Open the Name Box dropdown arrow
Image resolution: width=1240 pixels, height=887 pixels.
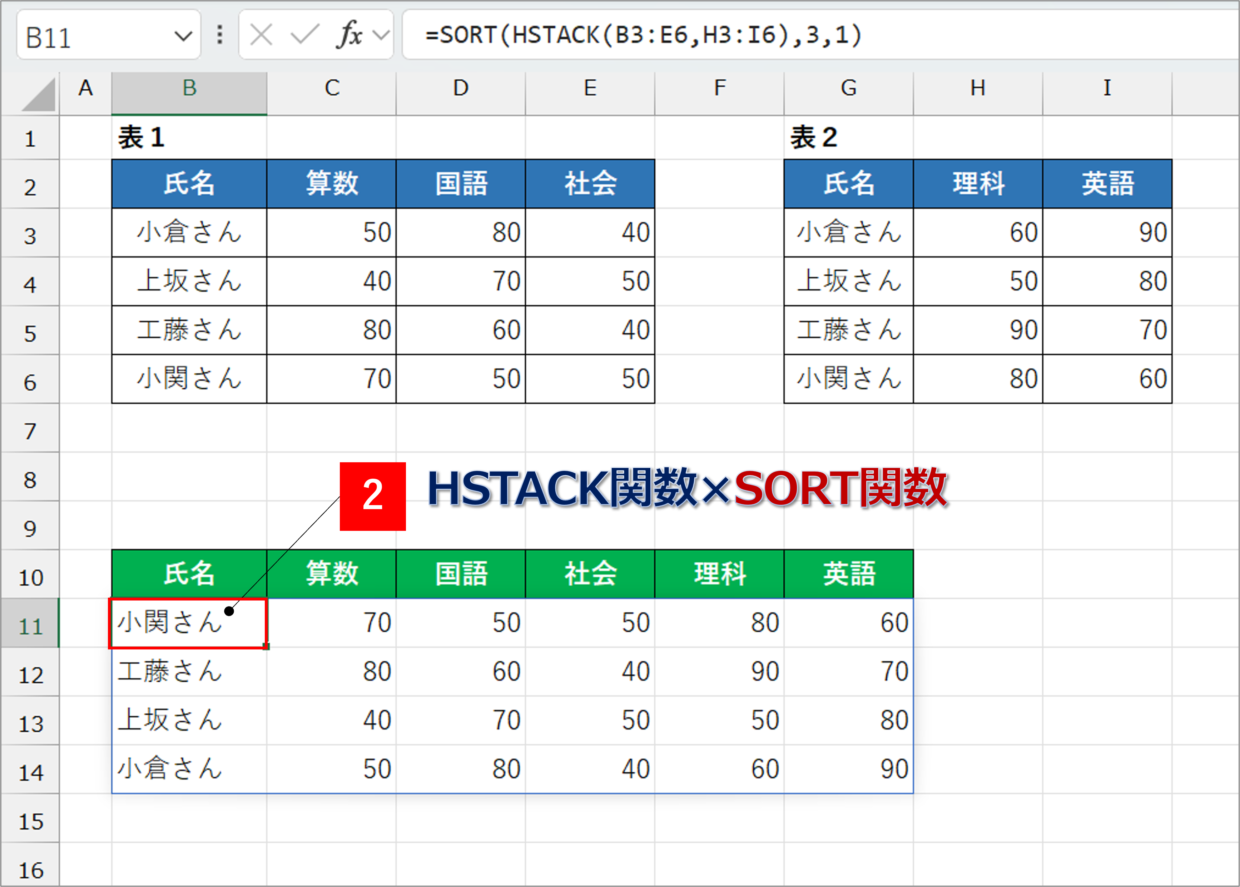coord(182,37)
